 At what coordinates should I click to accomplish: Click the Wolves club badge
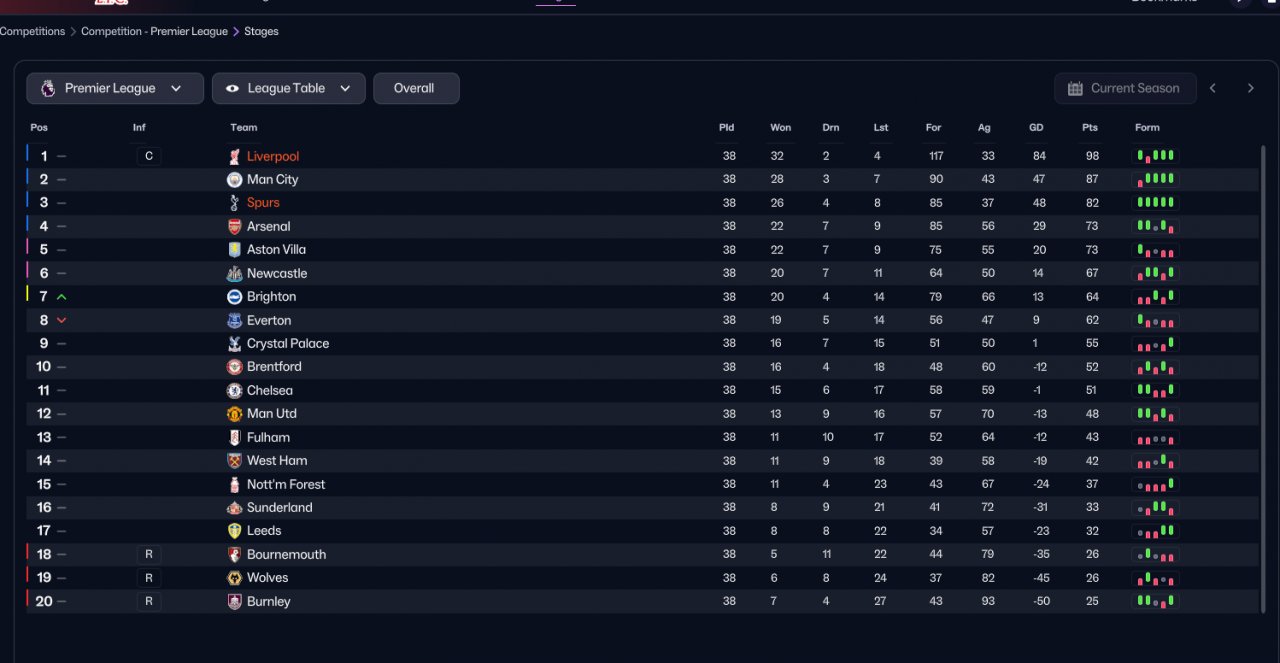coord(234,578)
